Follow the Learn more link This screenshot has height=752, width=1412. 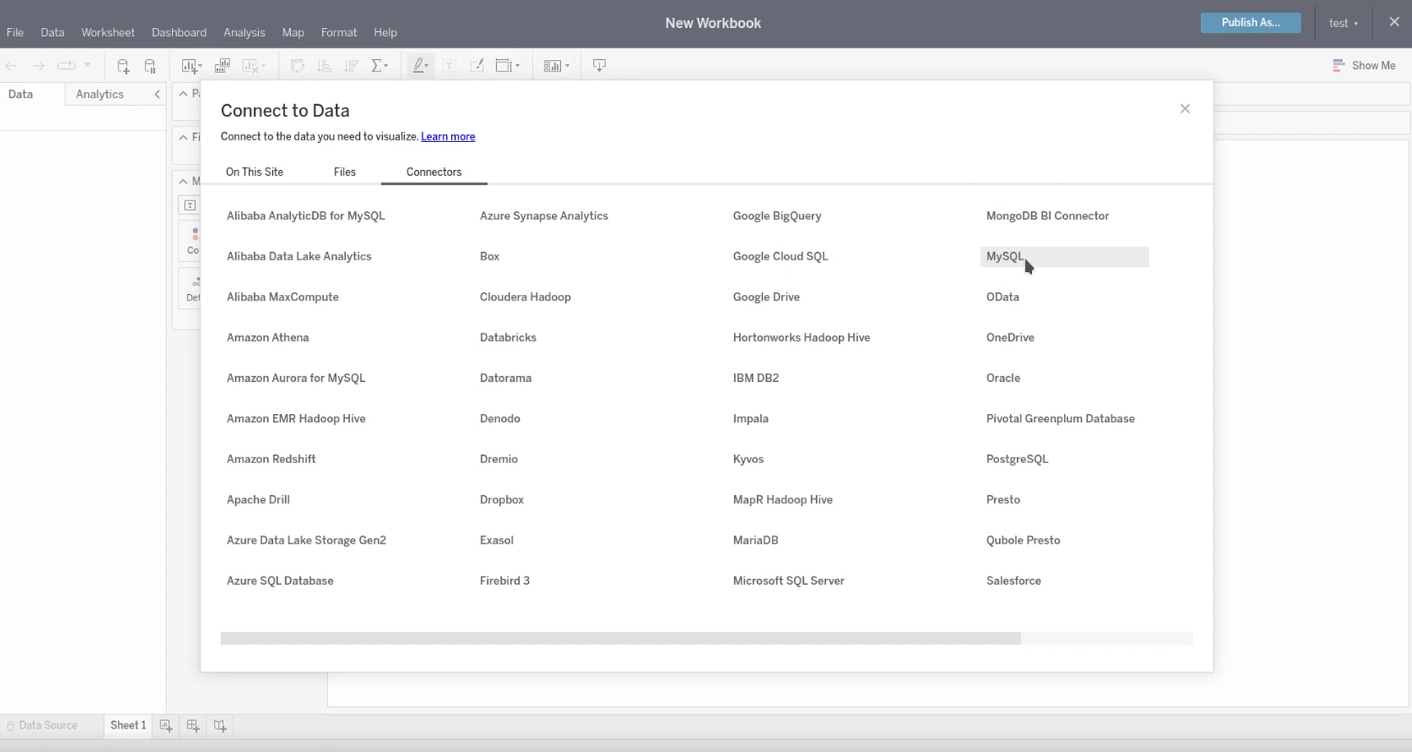click(448, 137)
